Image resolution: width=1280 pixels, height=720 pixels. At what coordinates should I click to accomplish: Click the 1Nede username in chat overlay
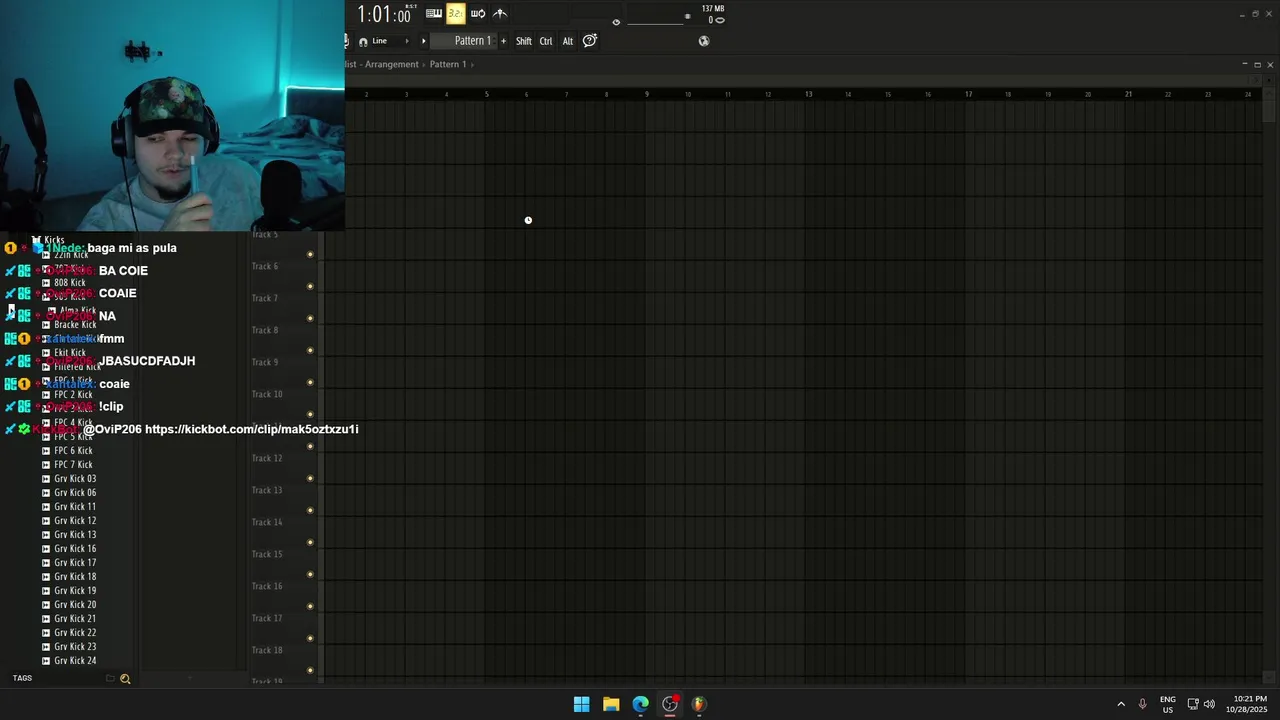[64, 248]
